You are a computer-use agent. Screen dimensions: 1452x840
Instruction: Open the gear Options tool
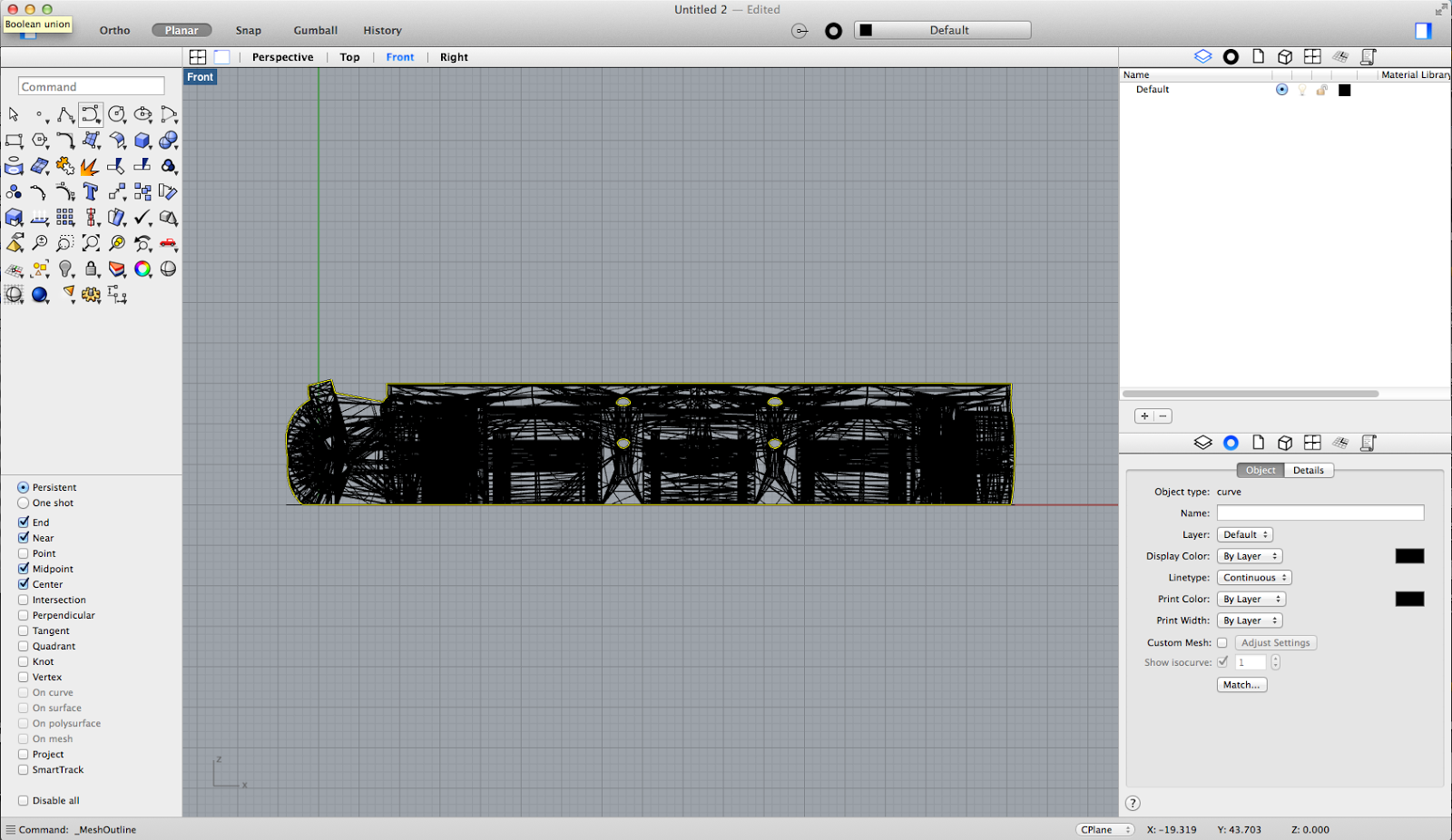[91, 295]
